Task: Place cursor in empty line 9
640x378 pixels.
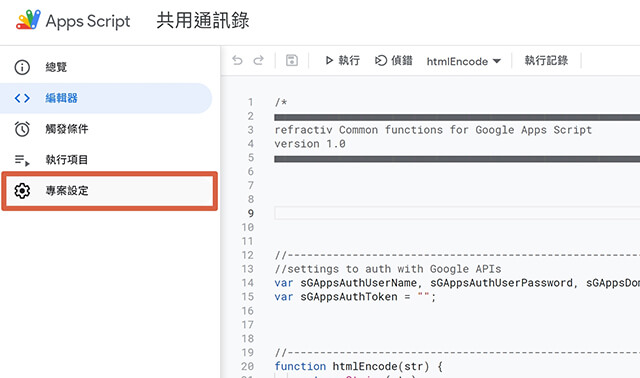Action: (457, 213)
